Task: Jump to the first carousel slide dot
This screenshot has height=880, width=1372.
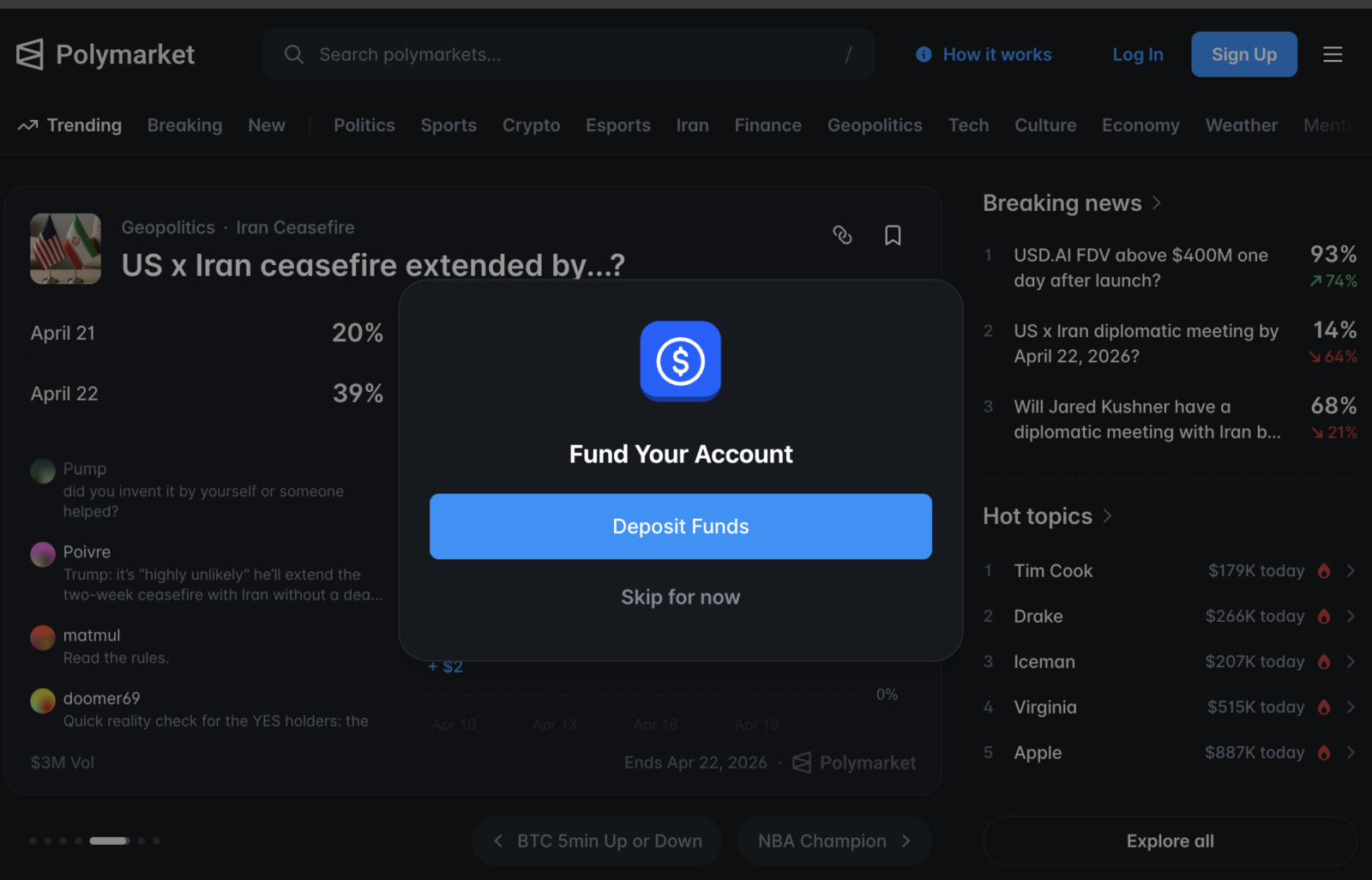Action: (33, 841)
